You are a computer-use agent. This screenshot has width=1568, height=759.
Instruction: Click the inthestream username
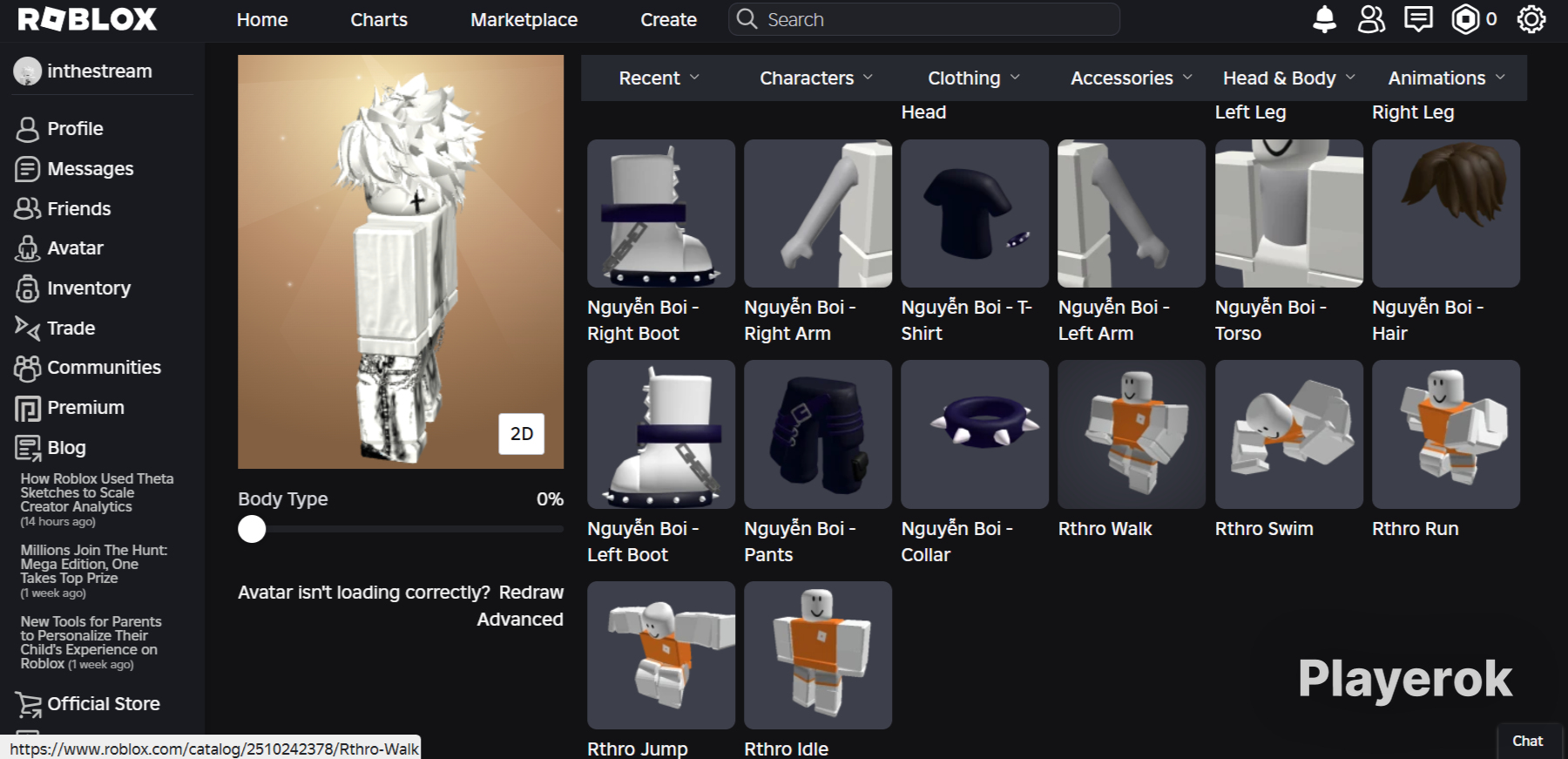[x=99, y=71]
